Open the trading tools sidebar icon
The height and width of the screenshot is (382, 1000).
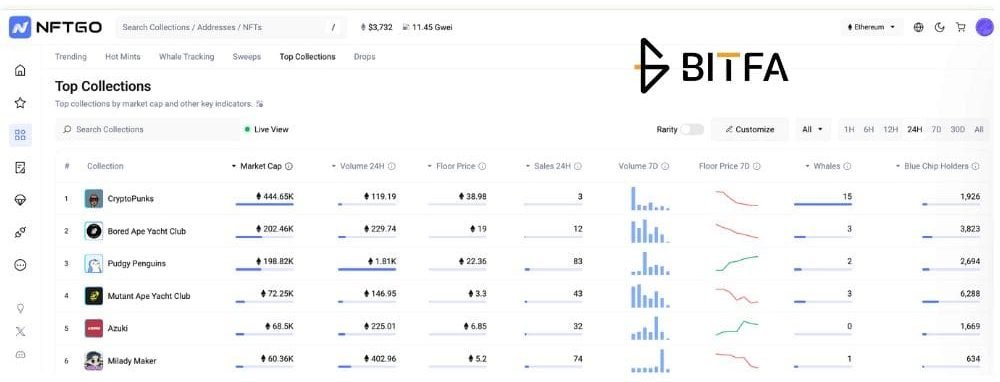point(20,233)
